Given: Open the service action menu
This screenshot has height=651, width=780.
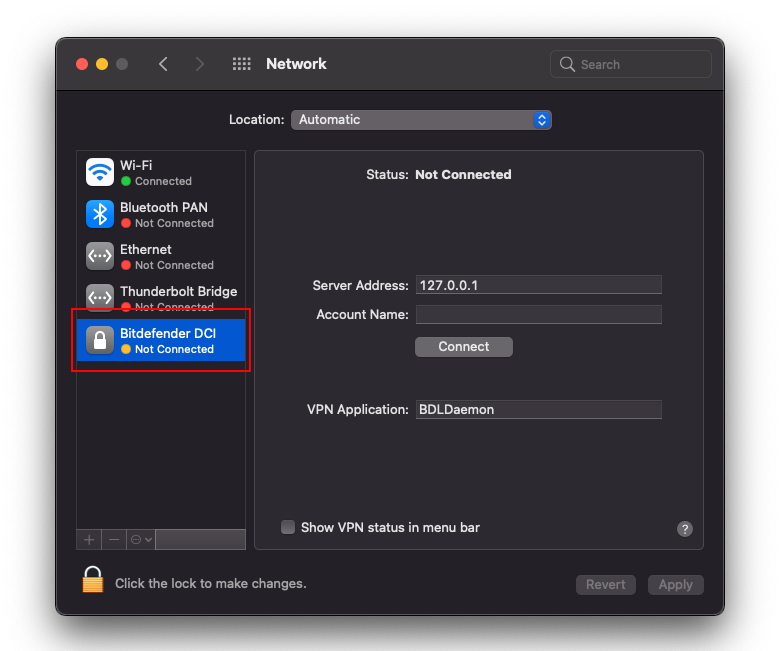Looking at the screenshot, I should [140, 540].
